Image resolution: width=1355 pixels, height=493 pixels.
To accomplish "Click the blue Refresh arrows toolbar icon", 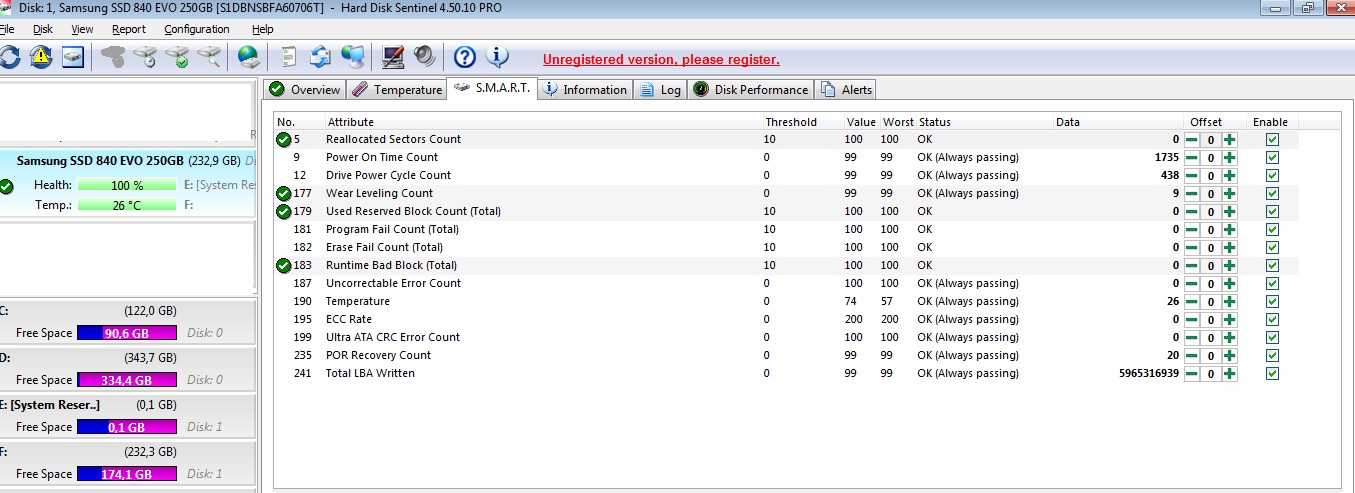I will pyautogui.click(x=8, y=57).
